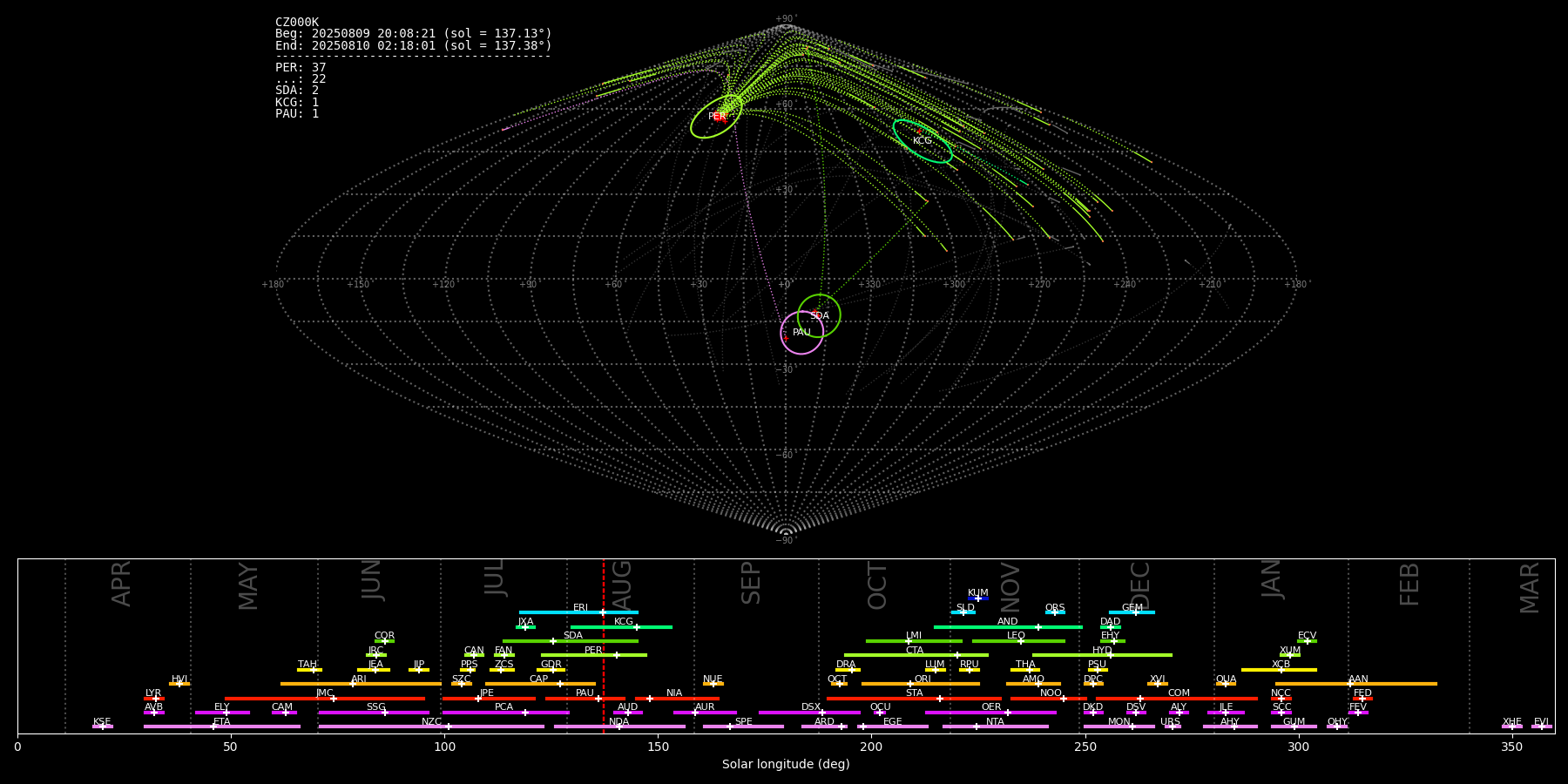This screenshot has height=784, width=1568.
Task: Click the STA shower label in timeline
Action: pos(914,693)
